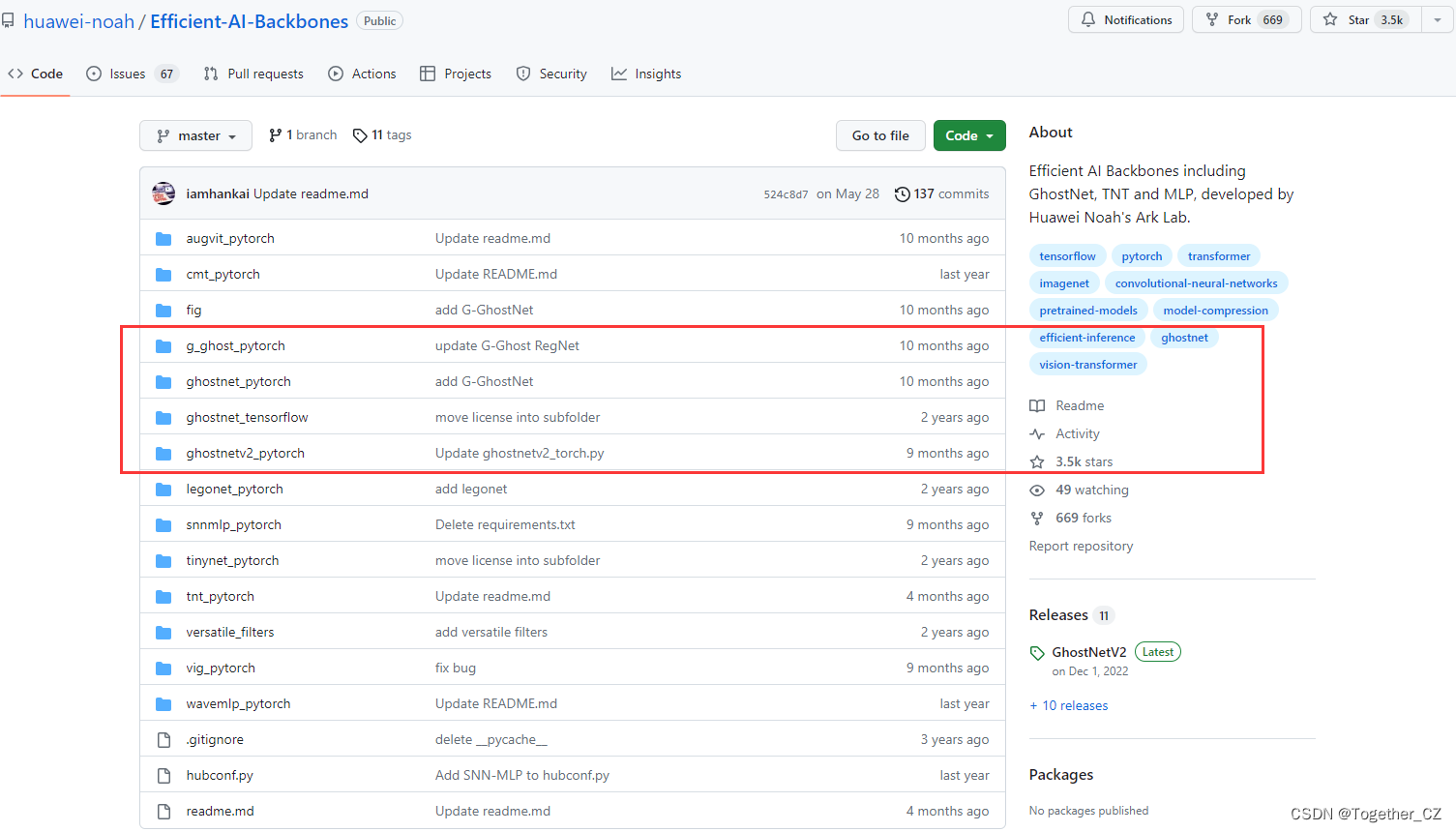Open the g_ghost_pytorch folder name
Viewport: 1456px width, 832px height.
point(235,346)
